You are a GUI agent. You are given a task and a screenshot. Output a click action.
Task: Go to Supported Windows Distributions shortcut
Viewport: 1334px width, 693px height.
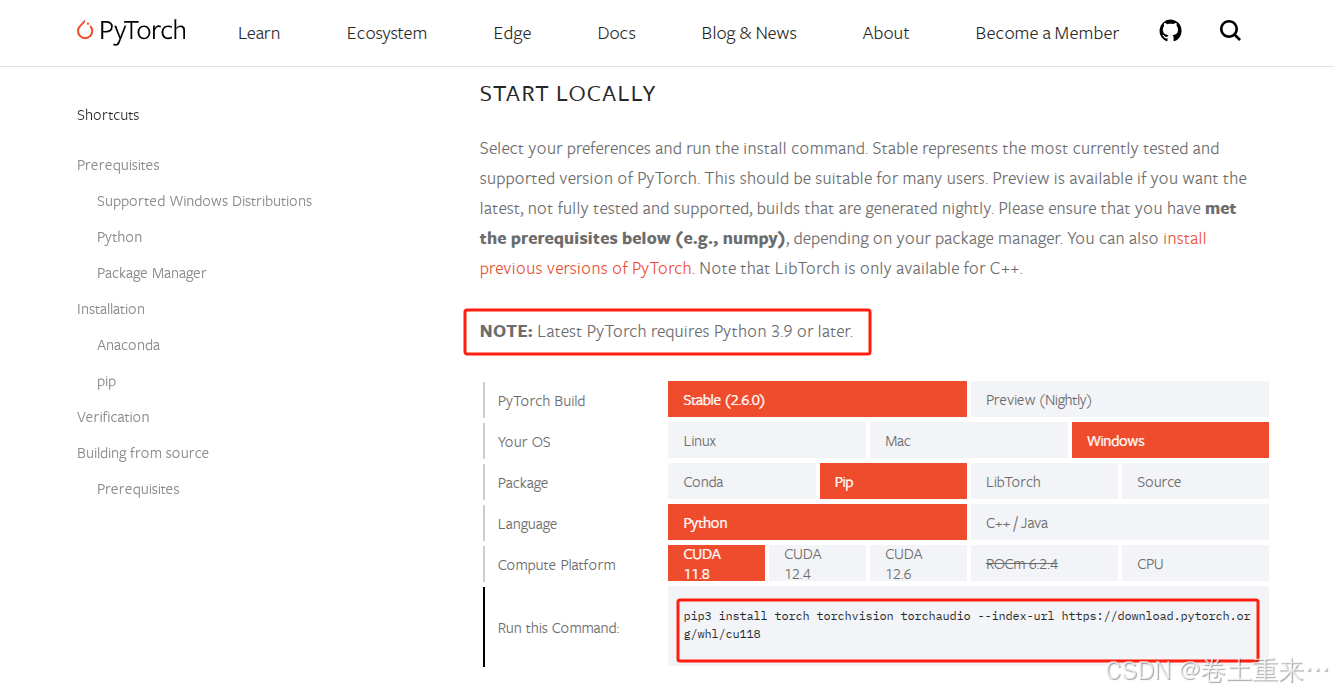click(204, 201)
